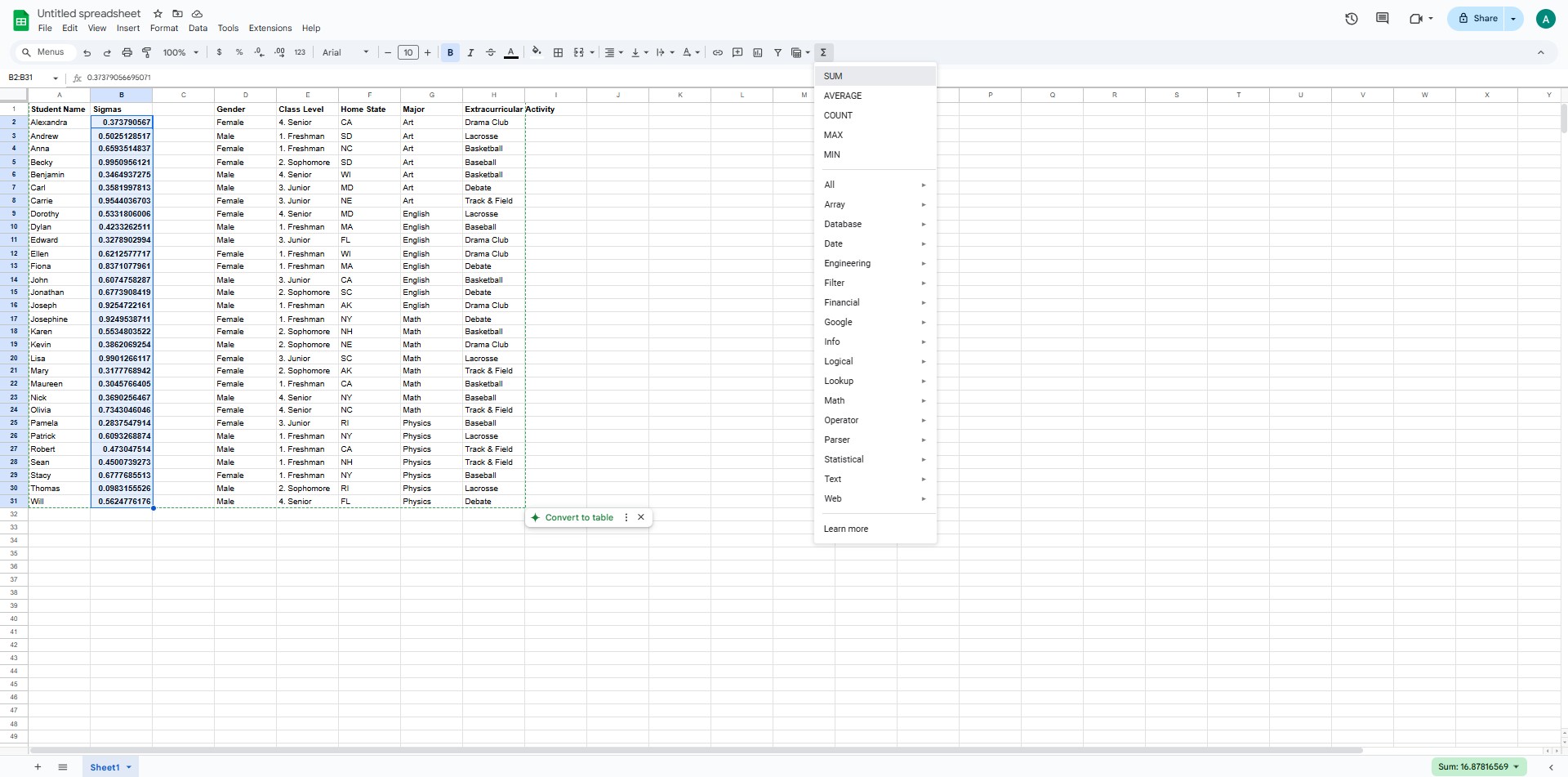Open the zoom 100% dropdown

[180, 52]
